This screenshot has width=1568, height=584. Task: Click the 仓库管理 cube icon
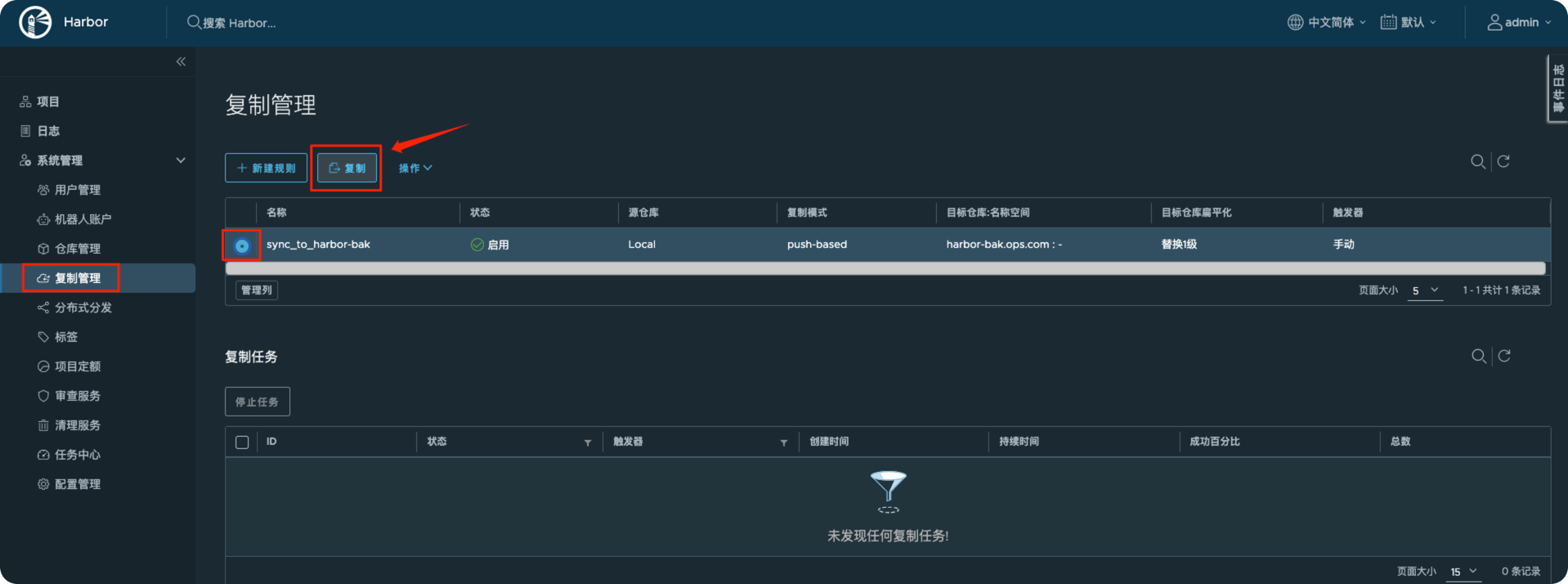[x=43, y=249]
